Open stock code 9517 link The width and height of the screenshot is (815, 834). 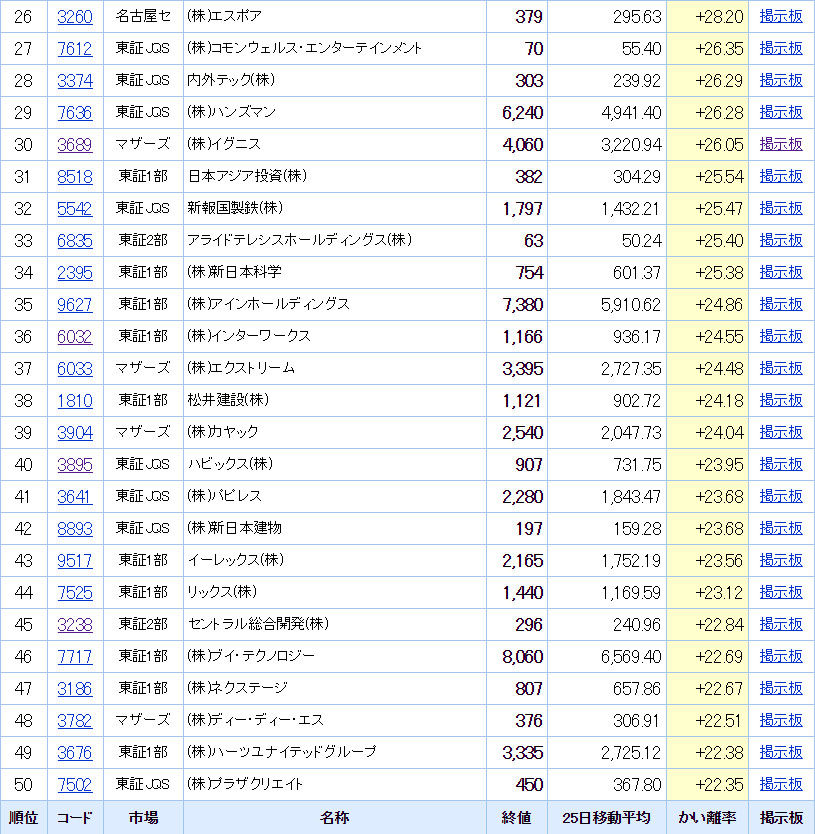click(75, 561)
